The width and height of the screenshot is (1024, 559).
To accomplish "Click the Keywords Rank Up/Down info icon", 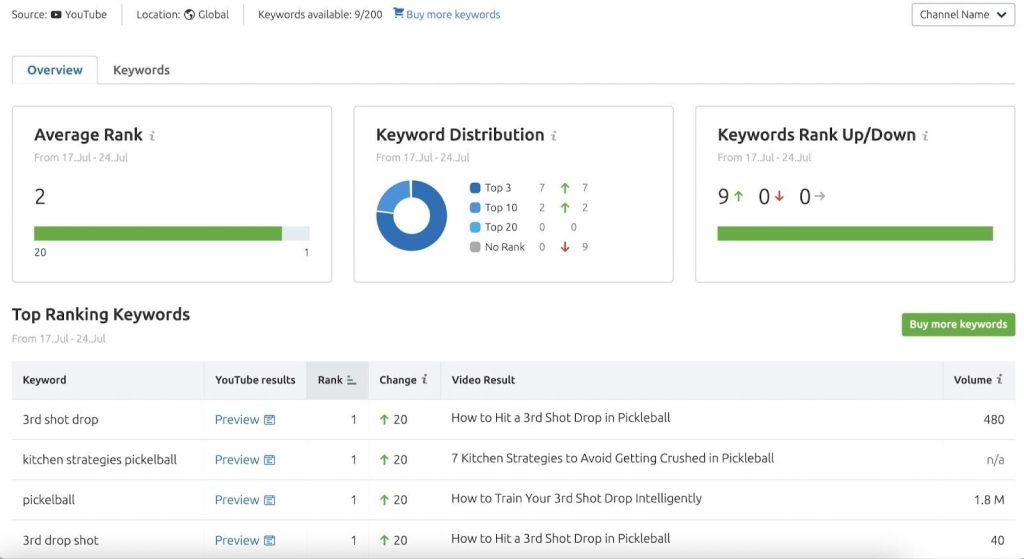I will tap(925, 136).
